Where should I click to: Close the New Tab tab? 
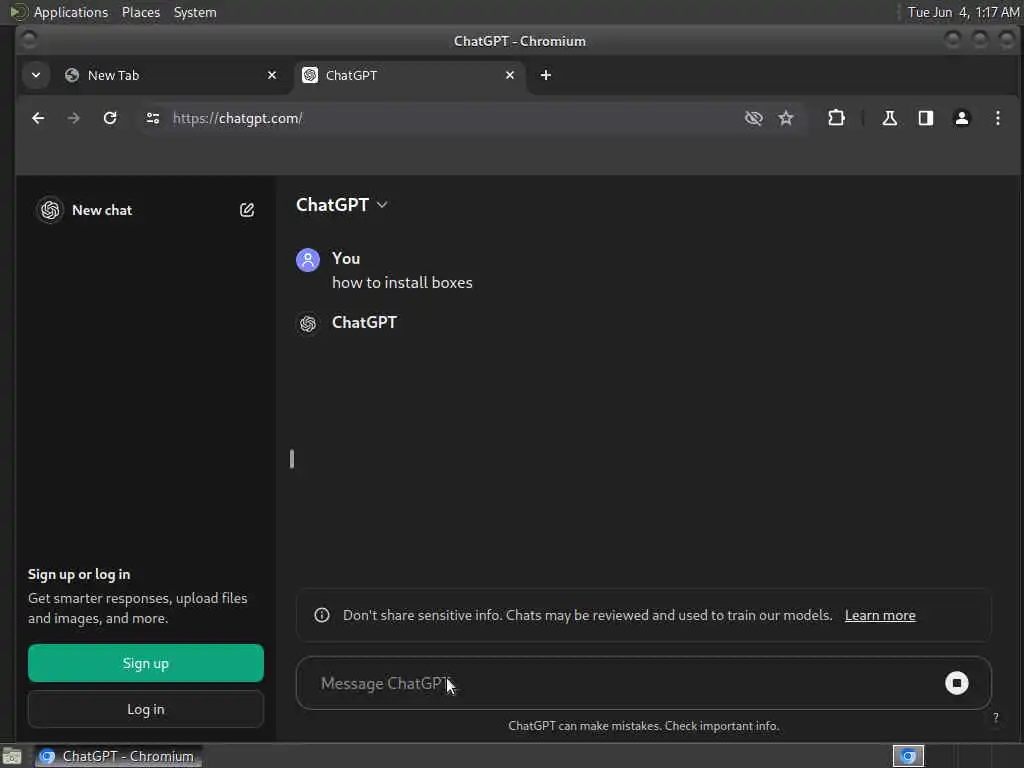272,75
